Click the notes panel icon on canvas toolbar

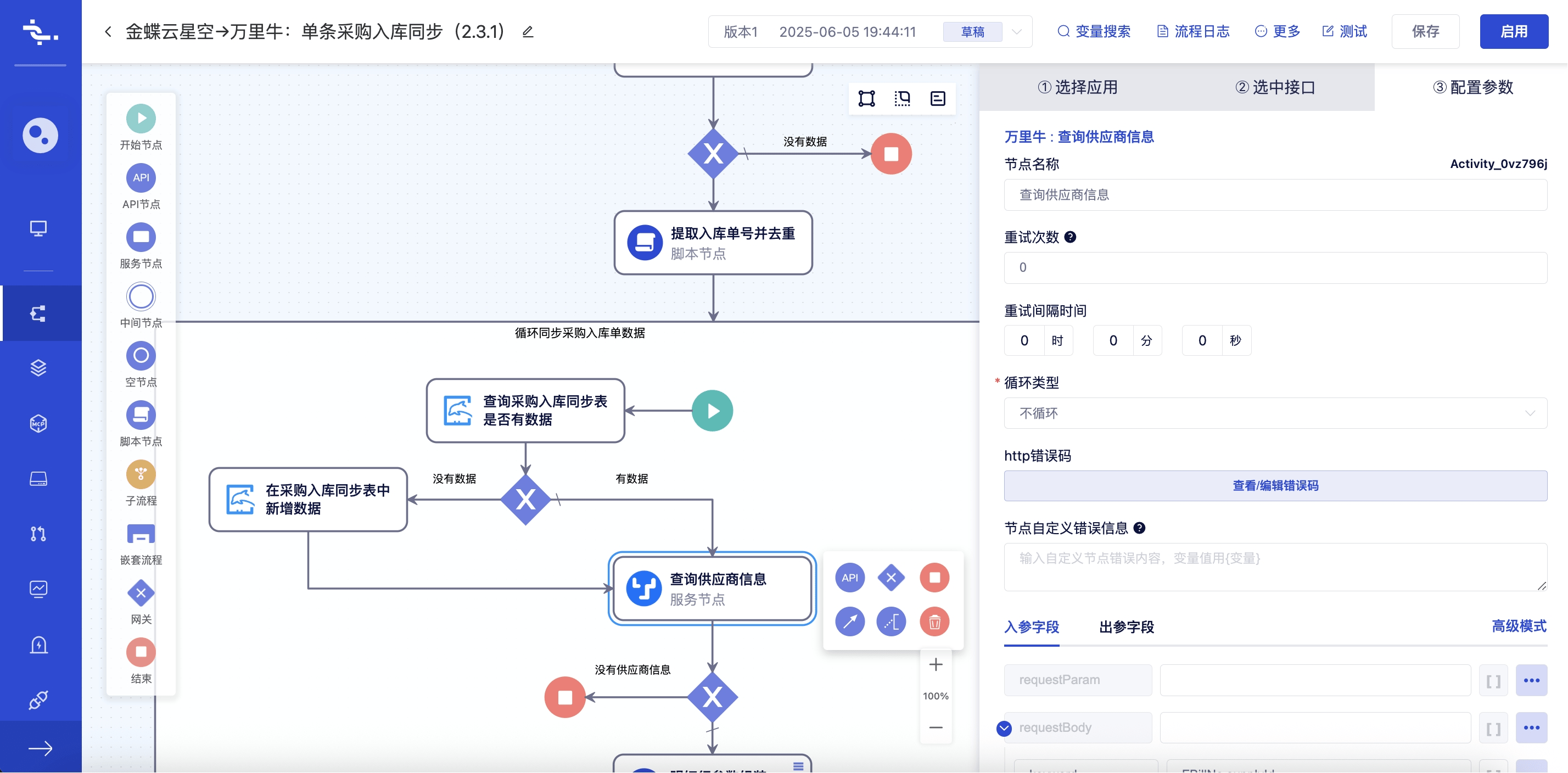tap(937, 98)
